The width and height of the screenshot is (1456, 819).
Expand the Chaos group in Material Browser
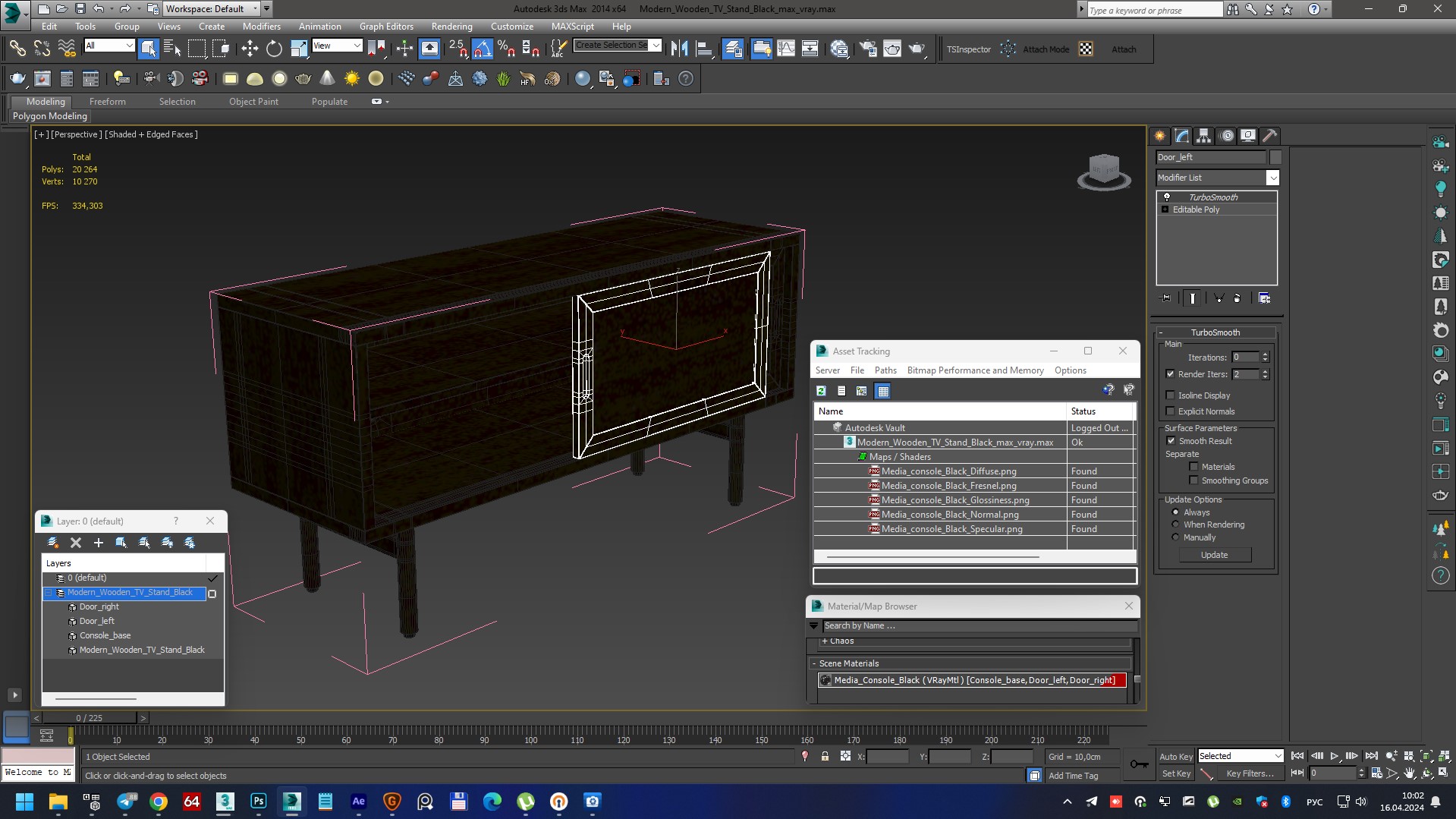[825, 641]
